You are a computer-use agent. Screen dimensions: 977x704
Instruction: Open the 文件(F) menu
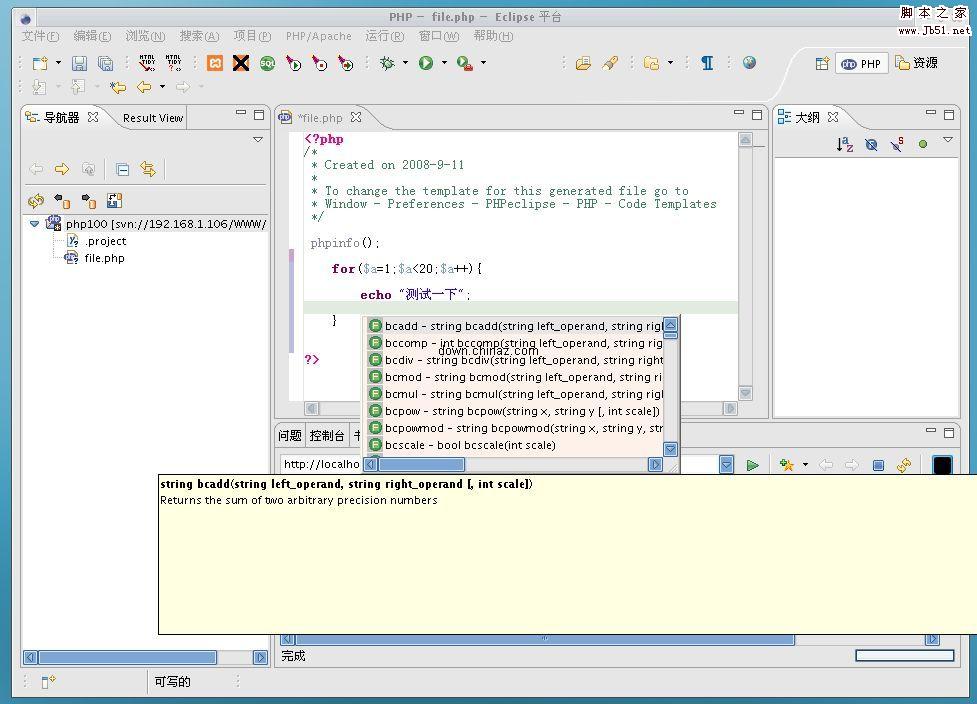[x=41, y=36]
